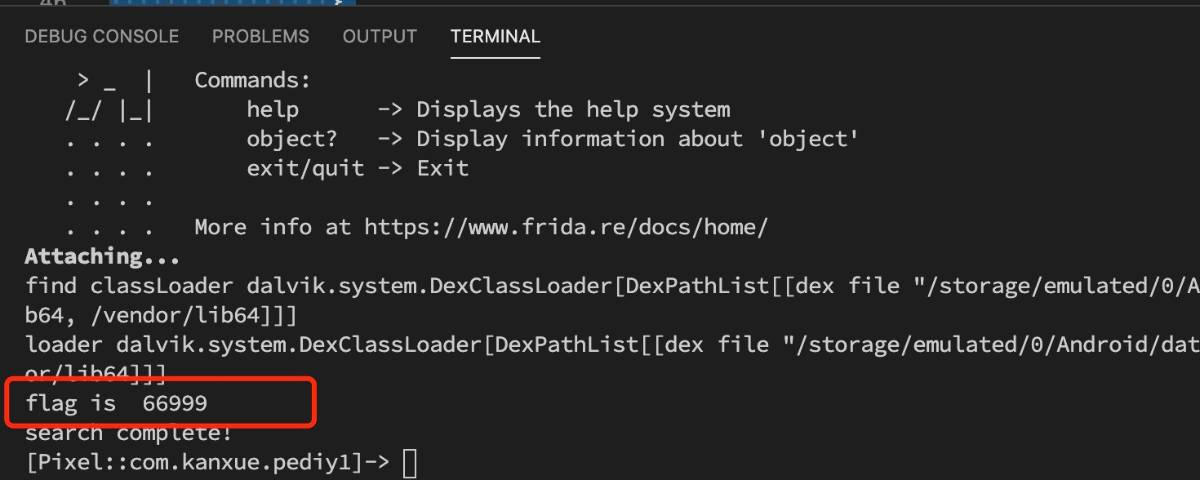The width and height of the screenshot is (1200, 480).
Task: Click the "flag is 66999" output line
Action: coord(117,404)
